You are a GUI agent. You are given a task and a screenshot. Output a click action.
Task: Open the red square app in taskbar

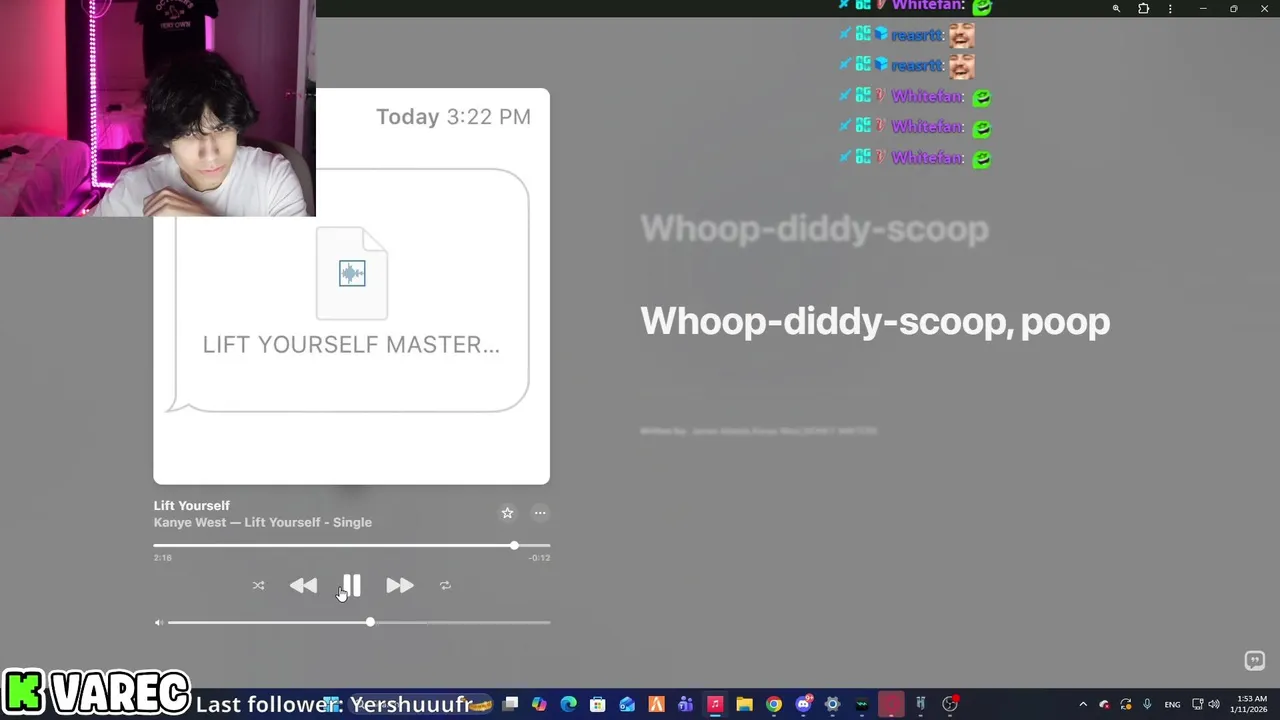point(891,704)
